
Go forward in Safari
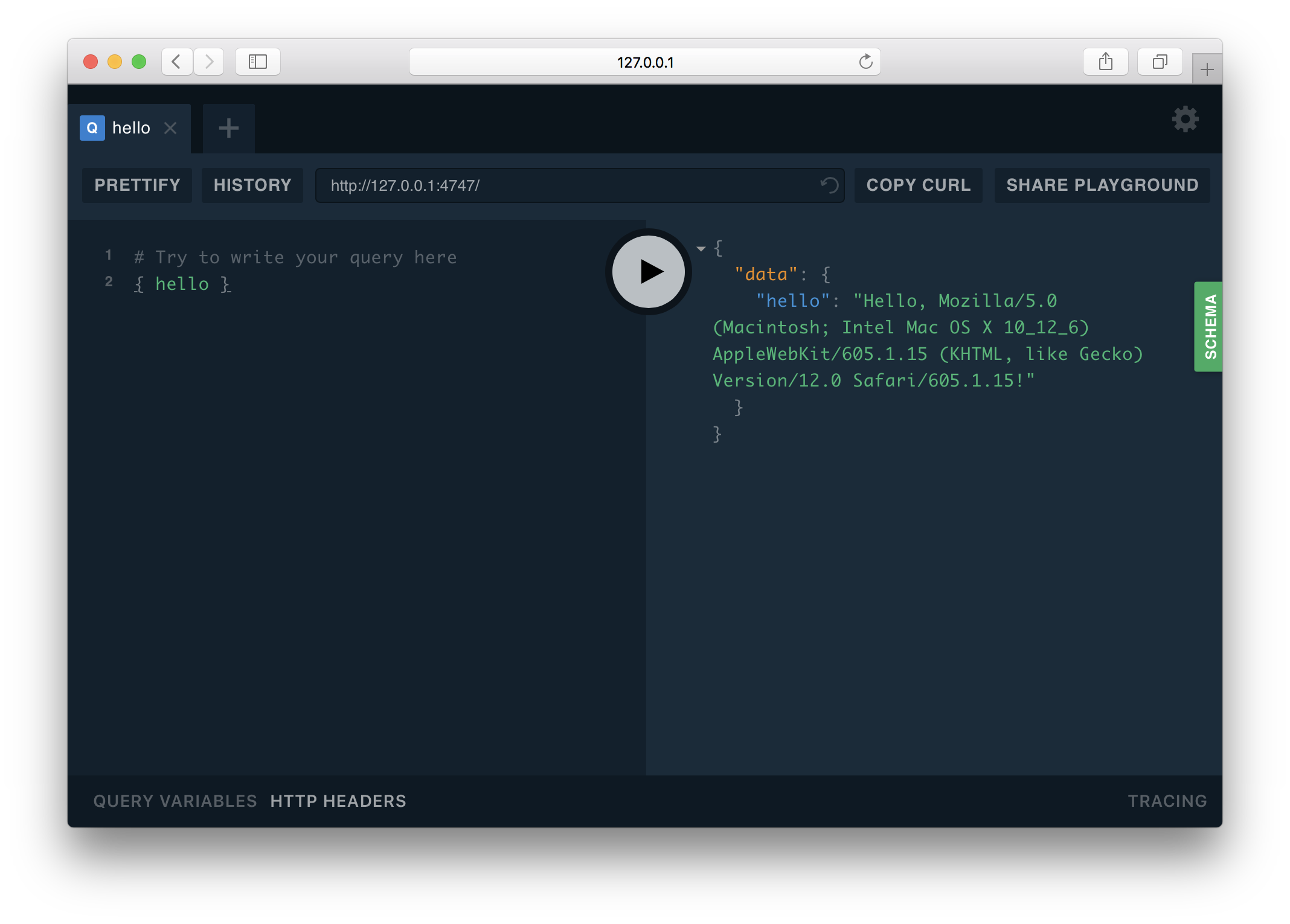[209, 62]
